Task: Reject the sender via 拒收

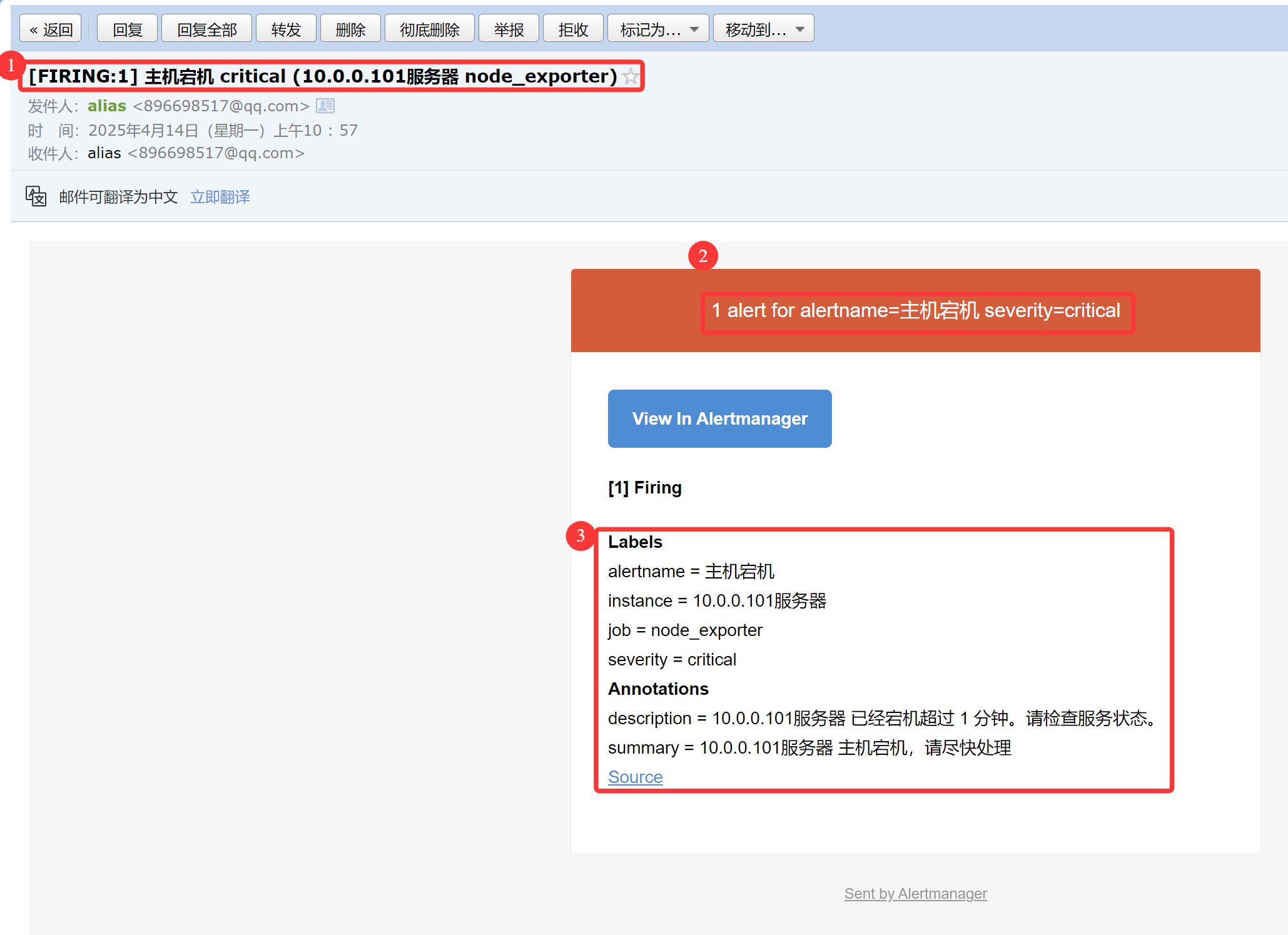Action: [572, 29]
